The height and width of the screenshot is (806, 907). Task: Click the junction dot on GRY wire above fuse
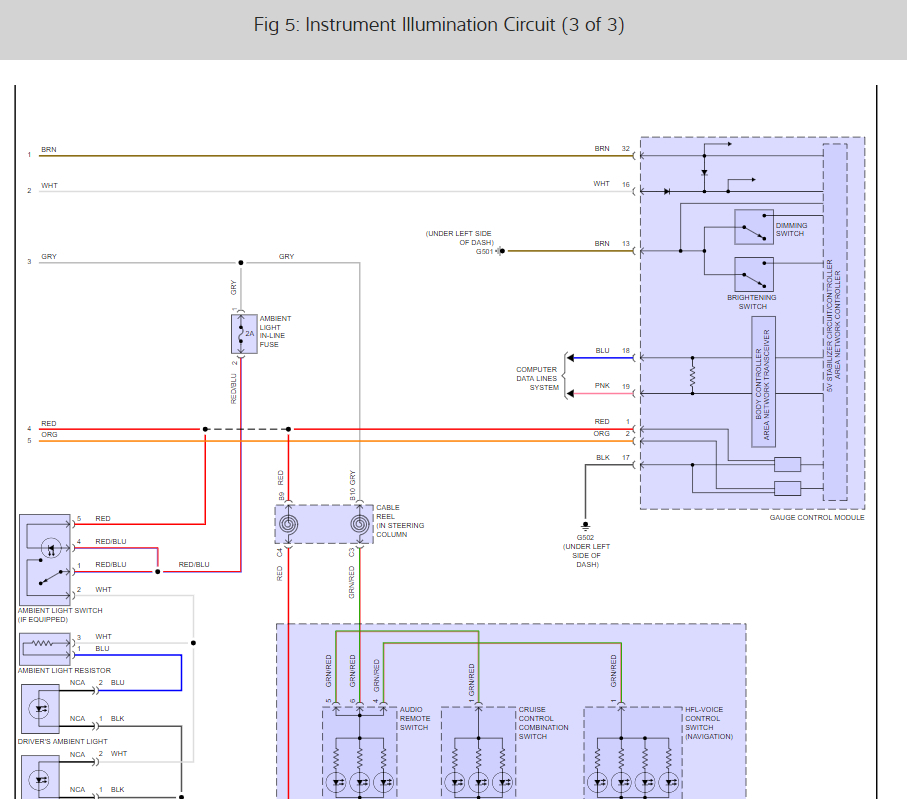[241, 263]
